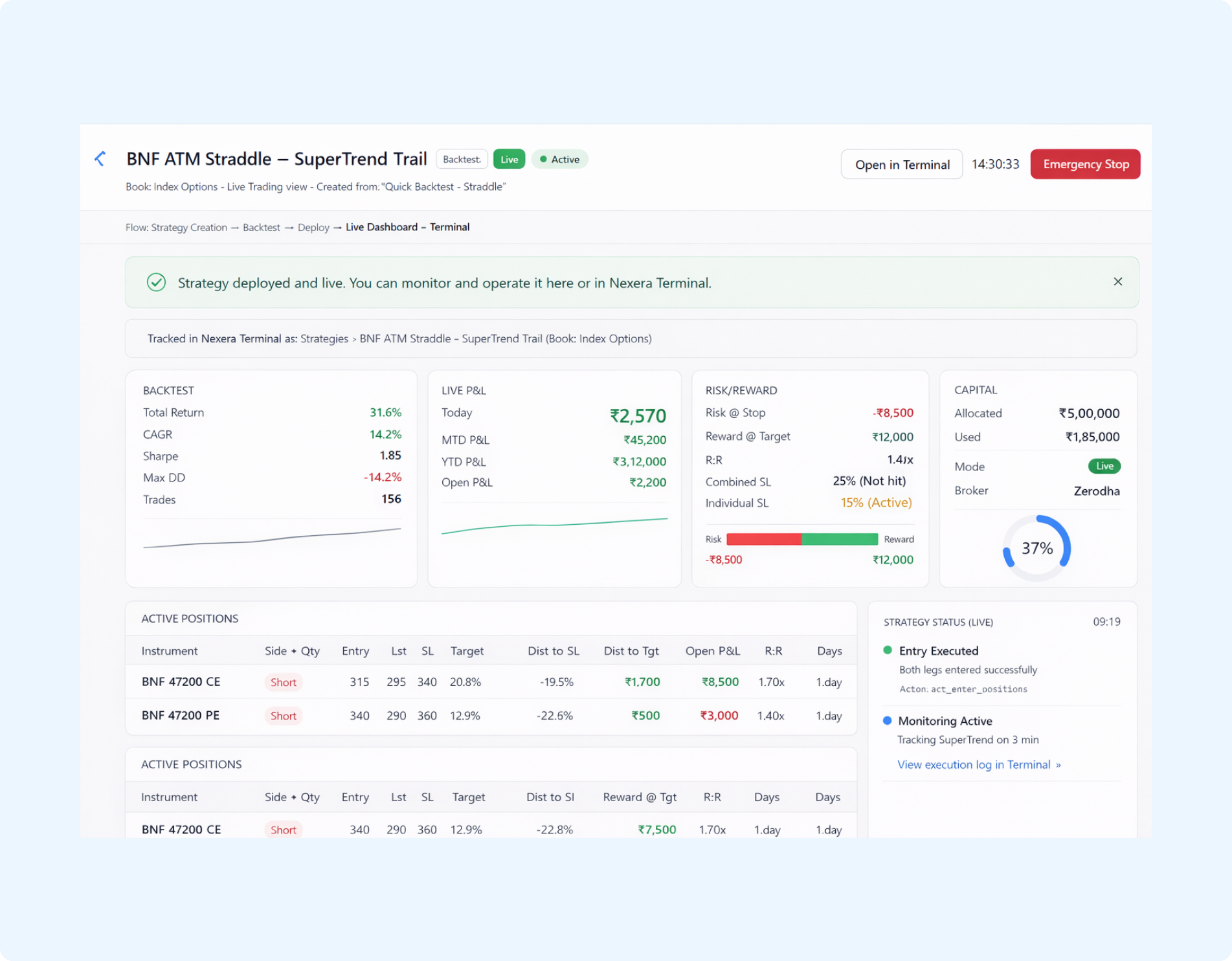Click Acton: act_enter_positions code text
Image resolution: width=1232 pixels, height=961 pixels.
click(963, 689)
